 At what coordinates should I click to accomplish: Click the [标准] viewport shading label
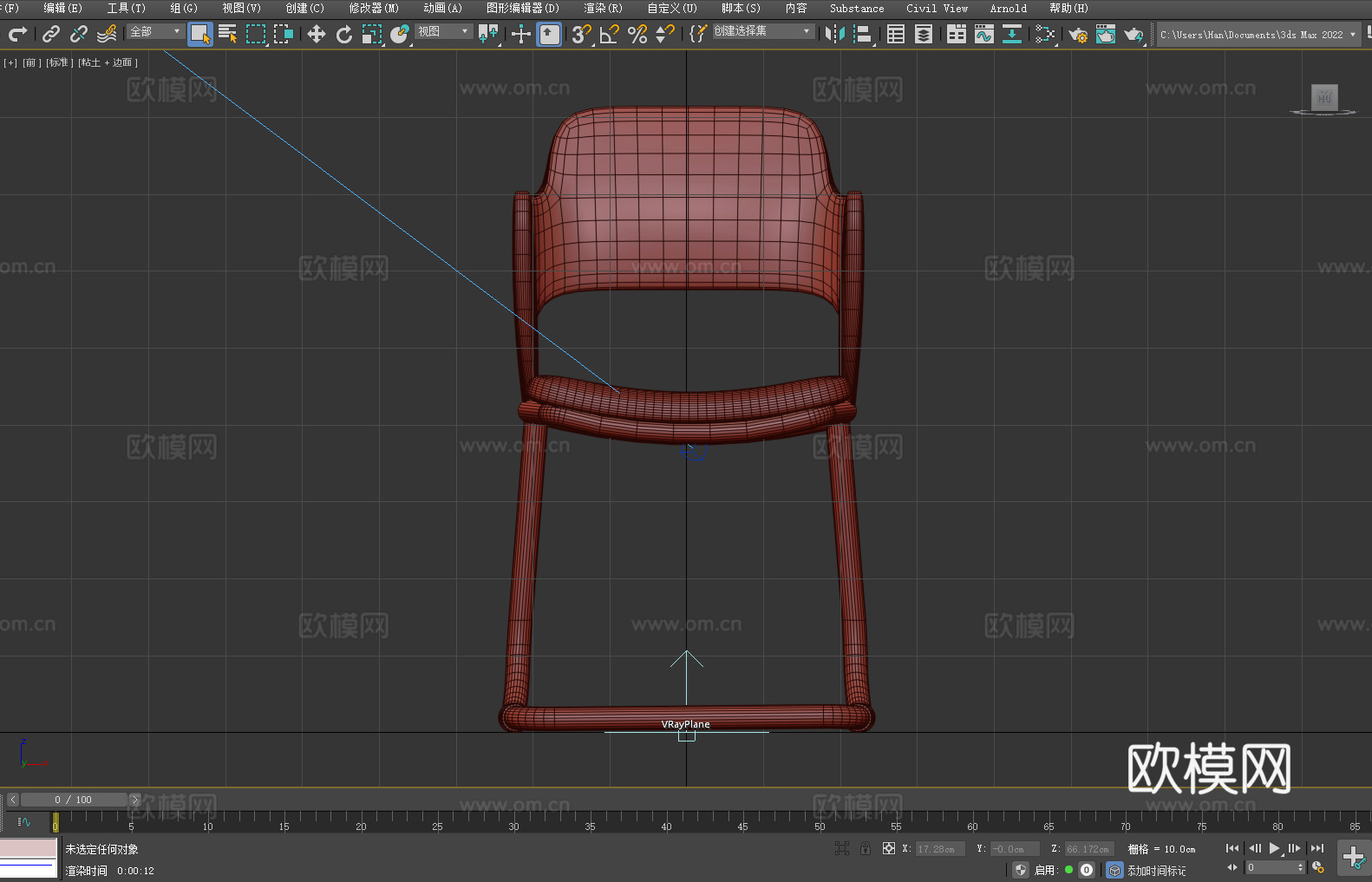point(59,62)
